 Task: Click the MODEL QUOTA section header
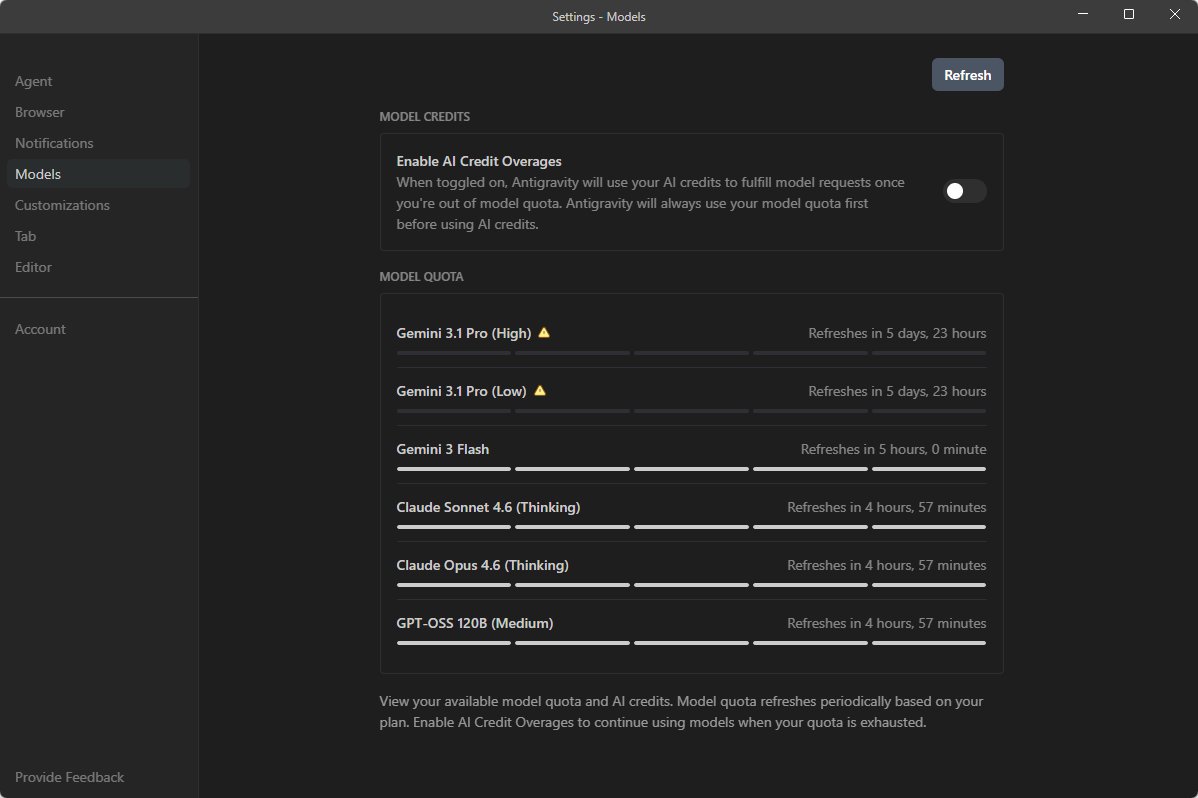(x=422, y=277)
